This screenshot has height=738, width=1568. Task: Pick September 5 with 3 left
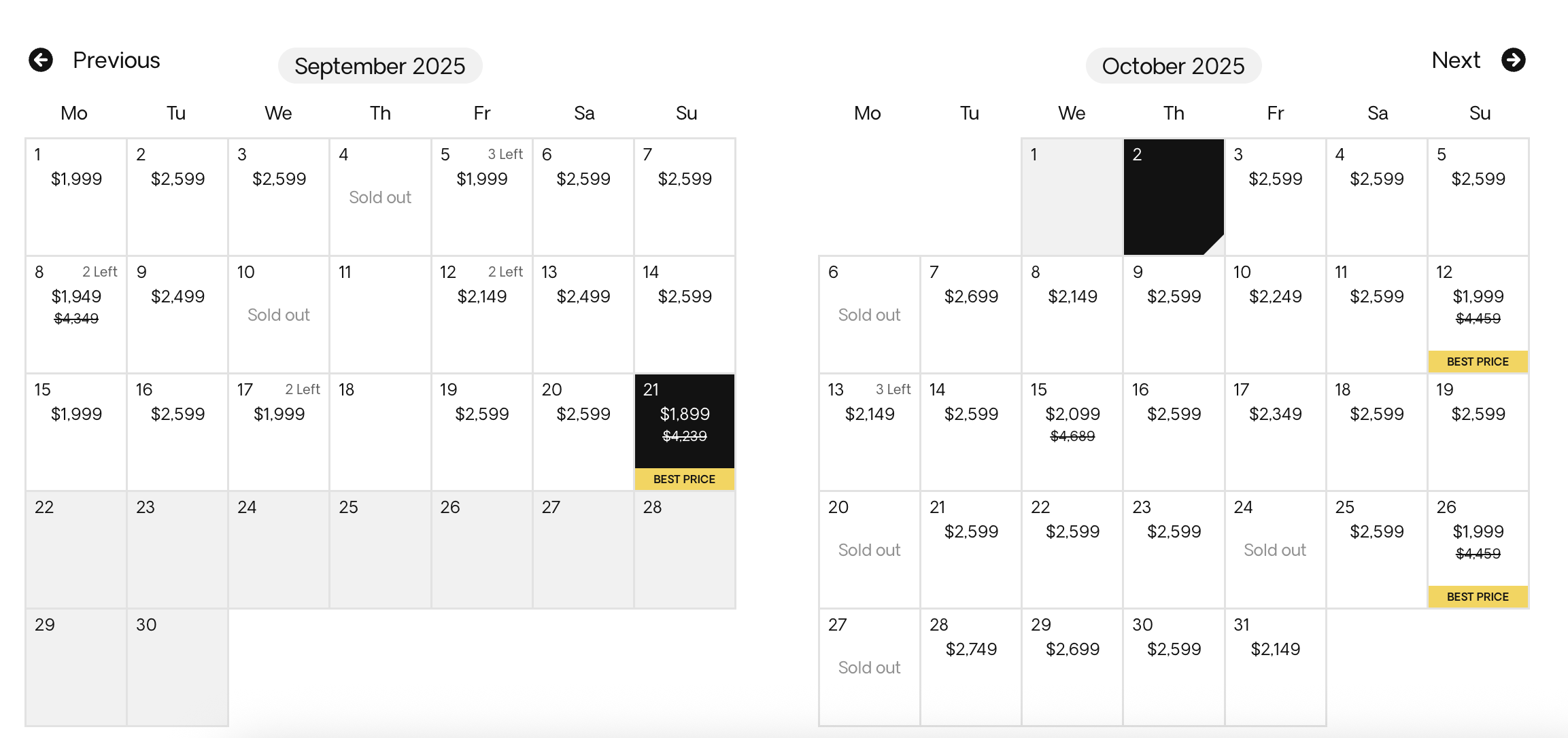point(482,197)
